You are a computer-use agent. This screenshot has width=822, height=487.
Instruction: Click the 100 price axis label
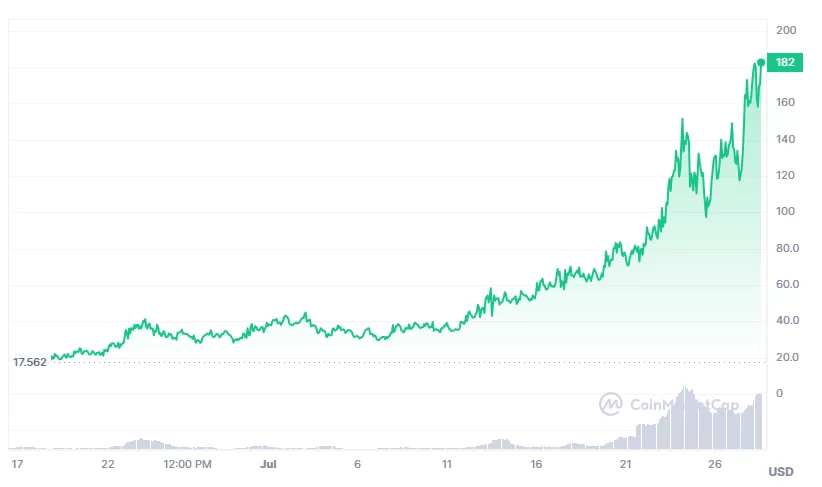pyautogui.click(x=786, y=211)
